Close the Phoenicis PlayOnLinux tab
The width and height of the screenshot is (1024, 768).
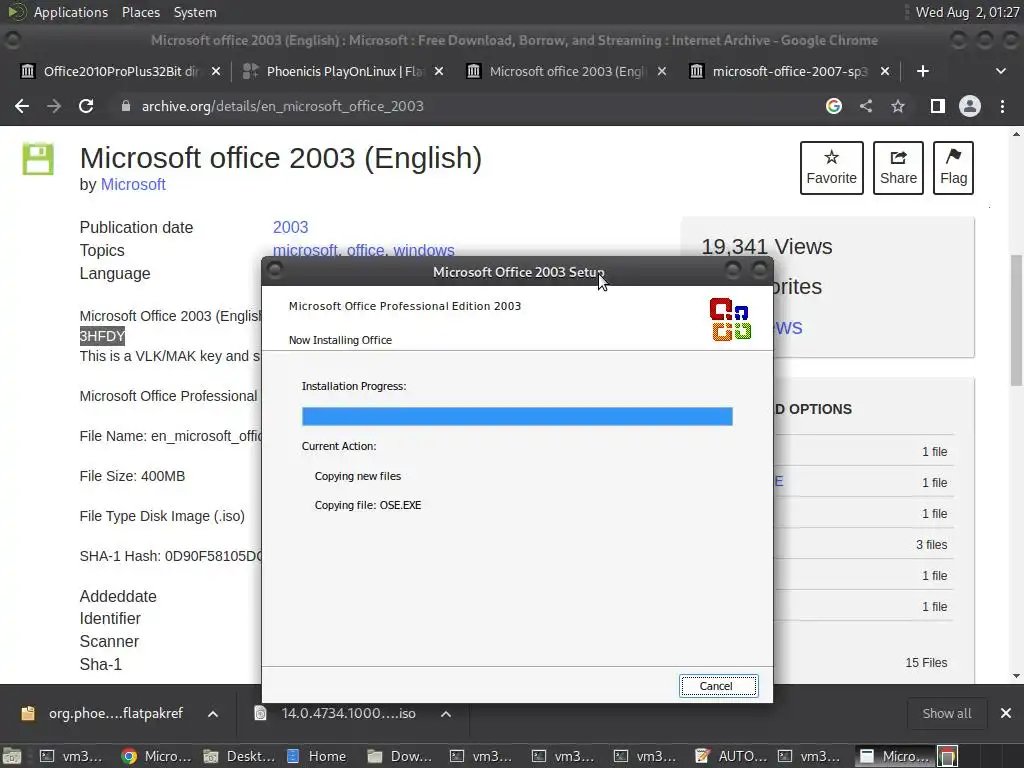point(439,71)
